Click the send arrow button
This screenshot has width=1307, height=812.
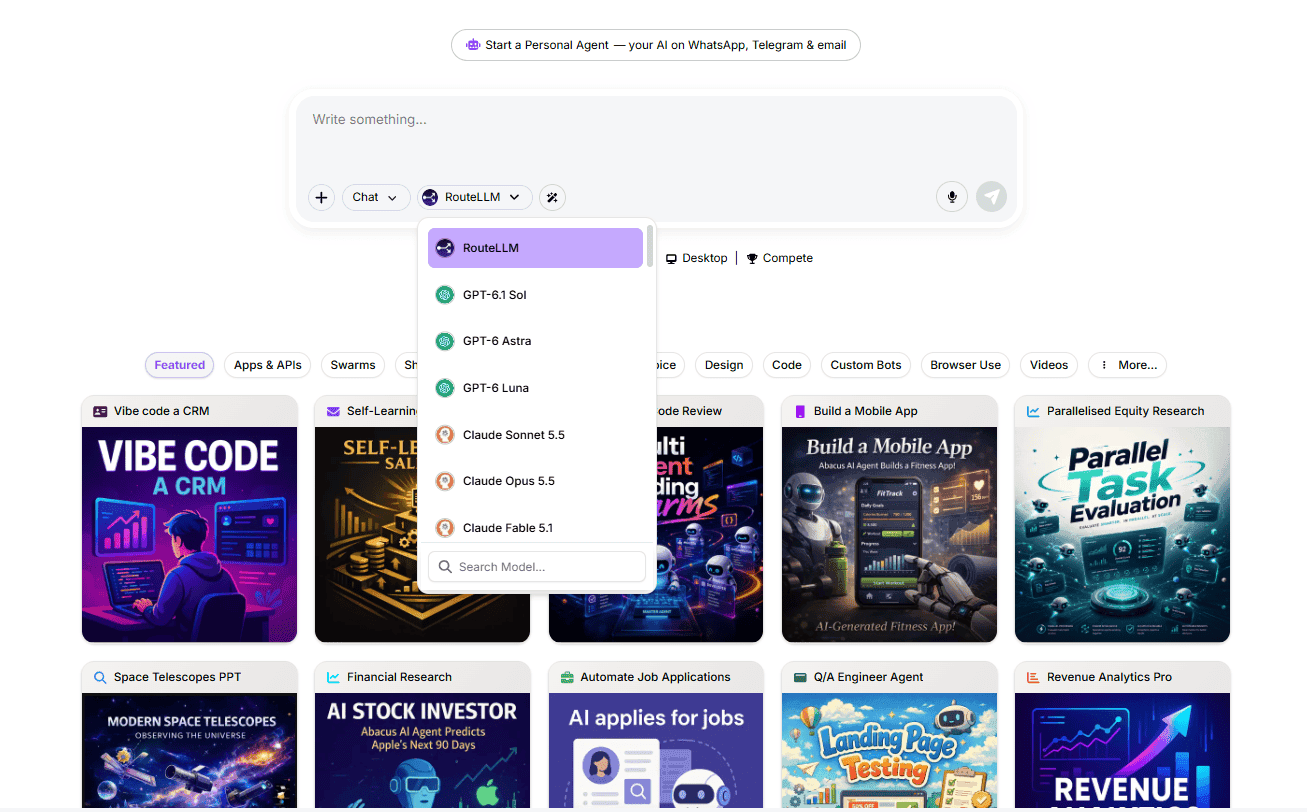point(992,197)
